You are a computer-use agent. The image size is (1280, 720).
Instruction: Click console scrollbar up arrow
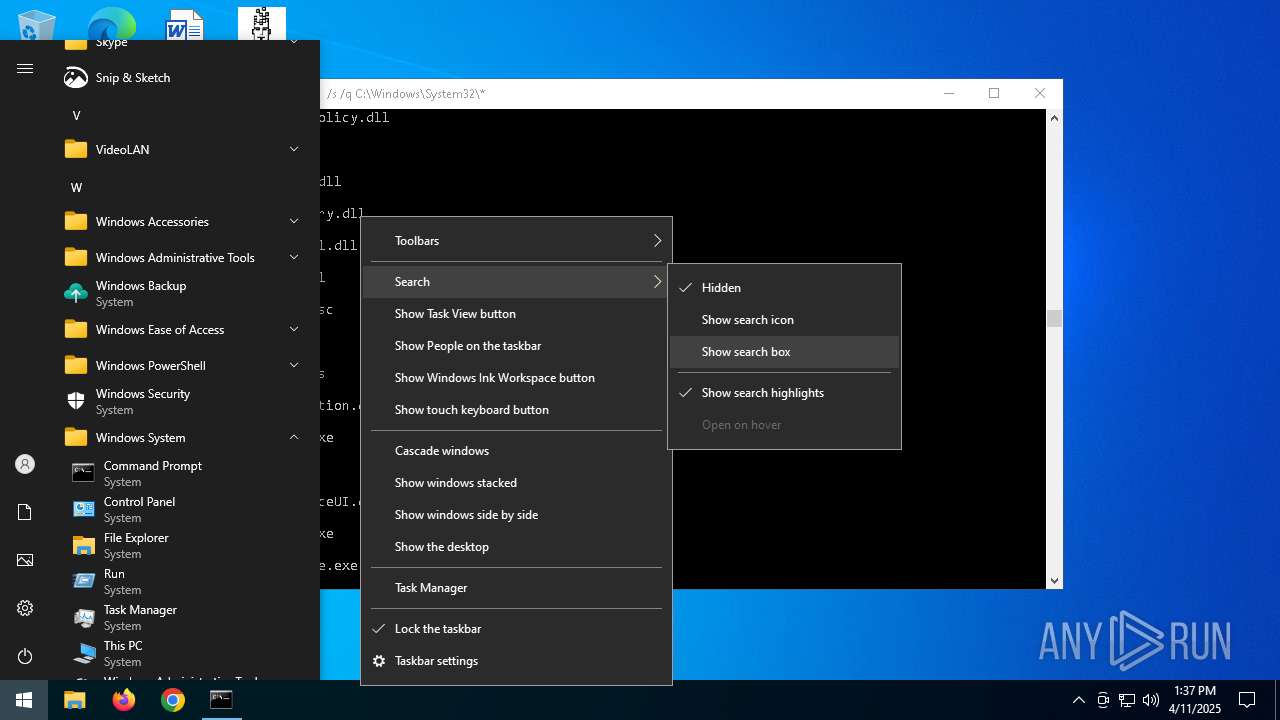tap(1054, 118)
